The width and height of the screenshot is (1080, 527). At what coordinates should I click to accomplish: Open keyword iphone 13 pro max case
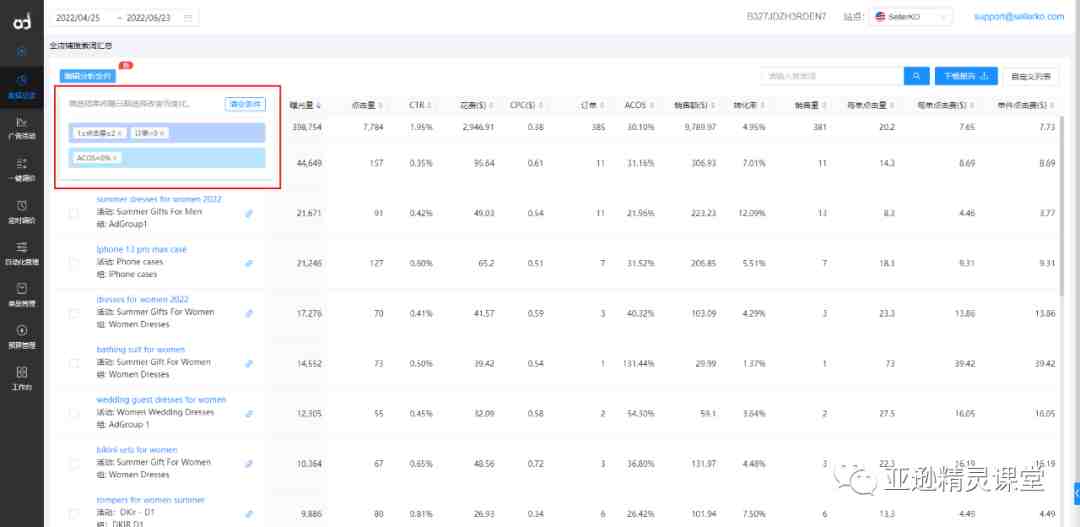(x=142, y=249)
